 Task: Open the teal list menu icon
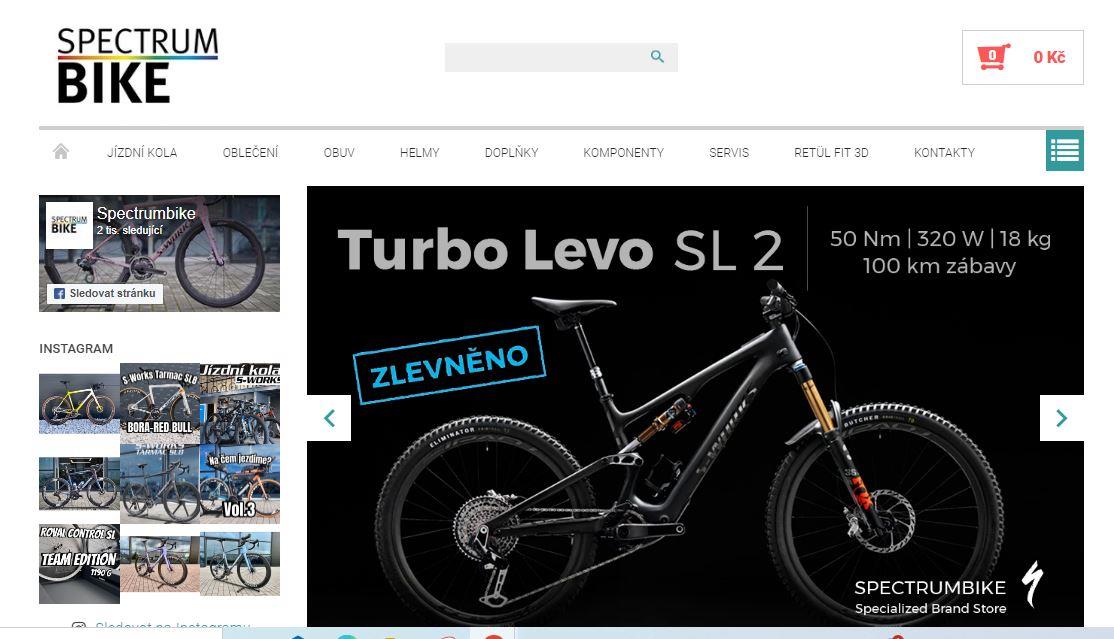tap(1064, 151)
